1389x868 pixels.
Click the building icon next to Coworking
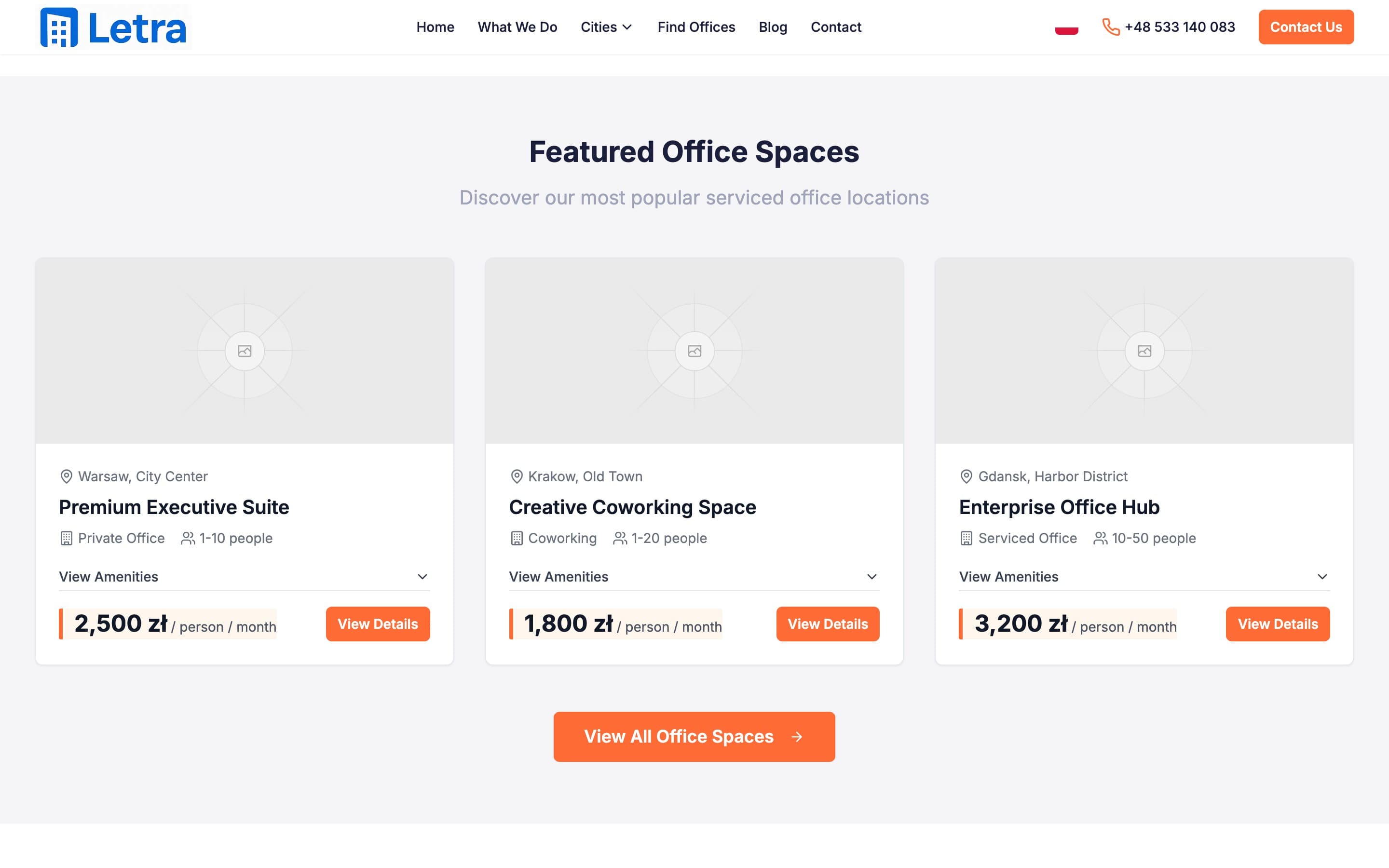point(517,539)
